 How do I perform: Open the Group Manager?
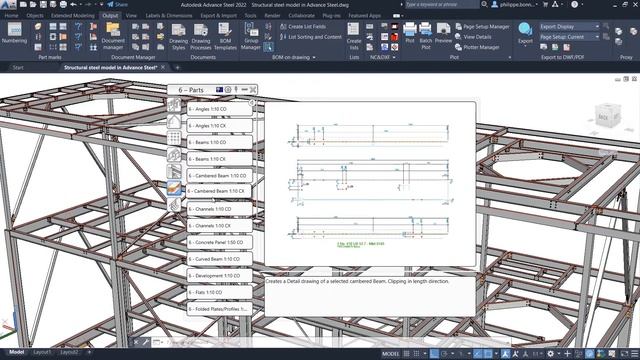[251, 36]
